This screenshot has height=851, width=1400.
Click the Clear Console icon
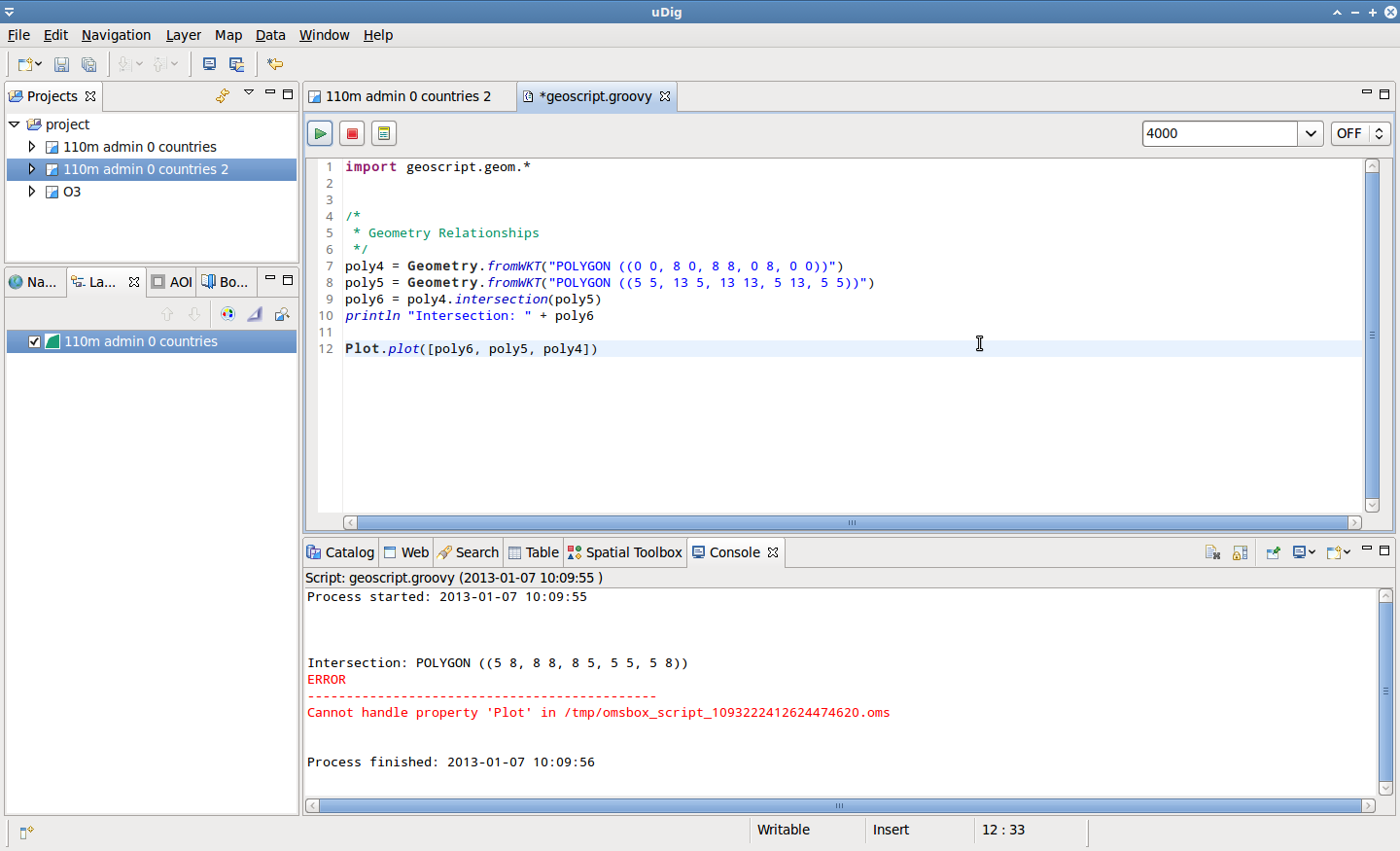tap(1212, 552)
